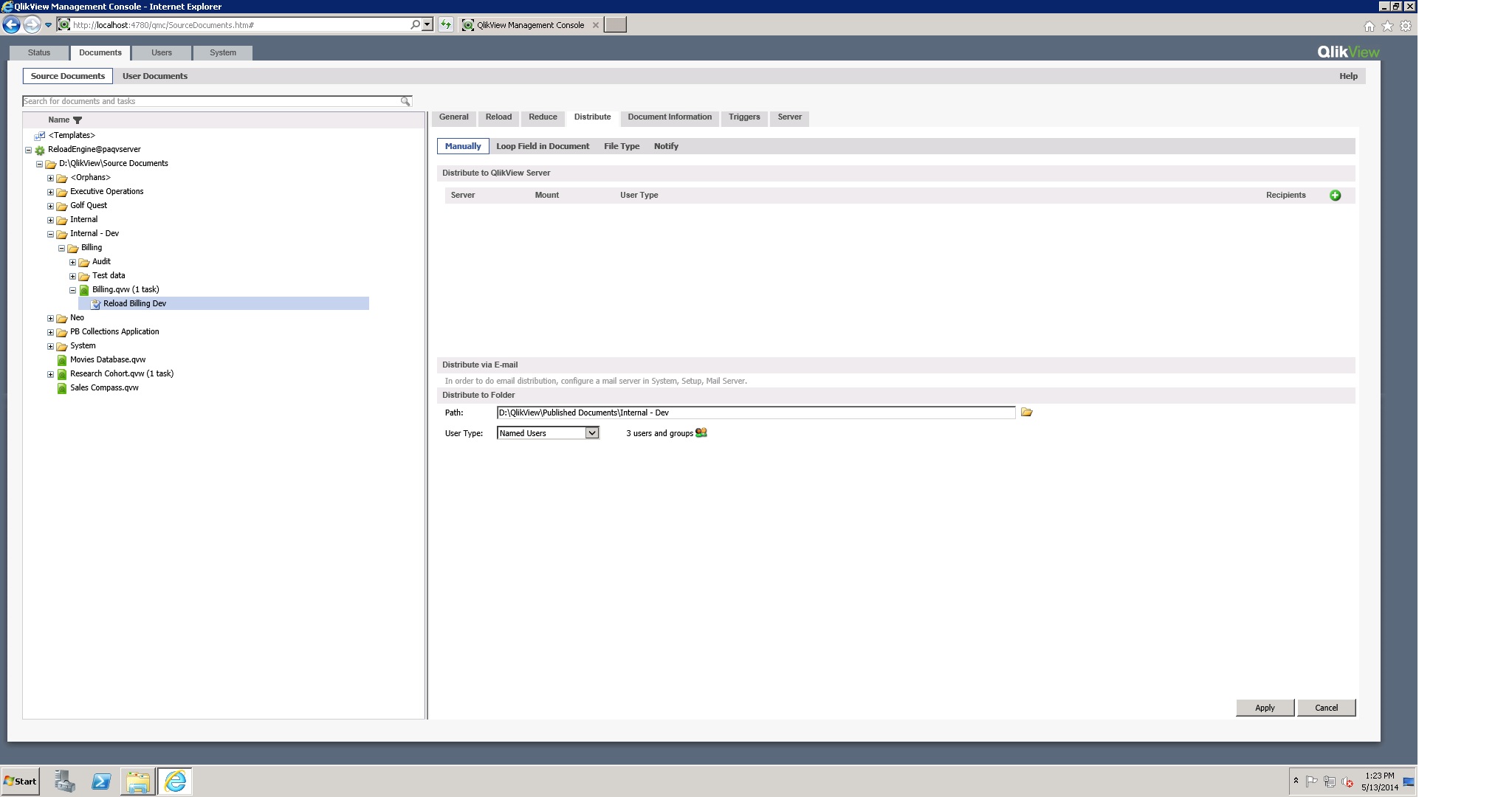Click the Sales Compass.qvw document icon
1512x797 pixels.
click(x=62, y=388)
